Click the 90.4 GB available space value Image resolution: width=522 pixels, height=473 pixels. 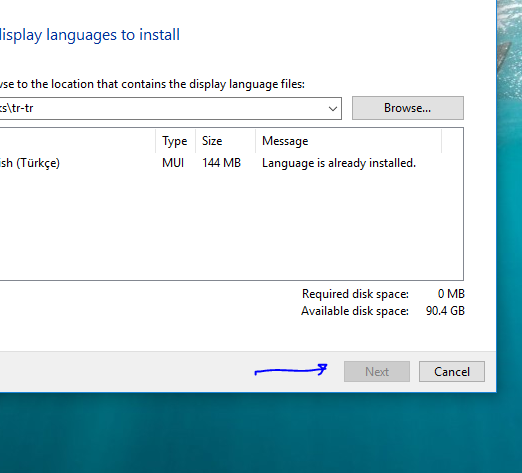coord(445,311)
